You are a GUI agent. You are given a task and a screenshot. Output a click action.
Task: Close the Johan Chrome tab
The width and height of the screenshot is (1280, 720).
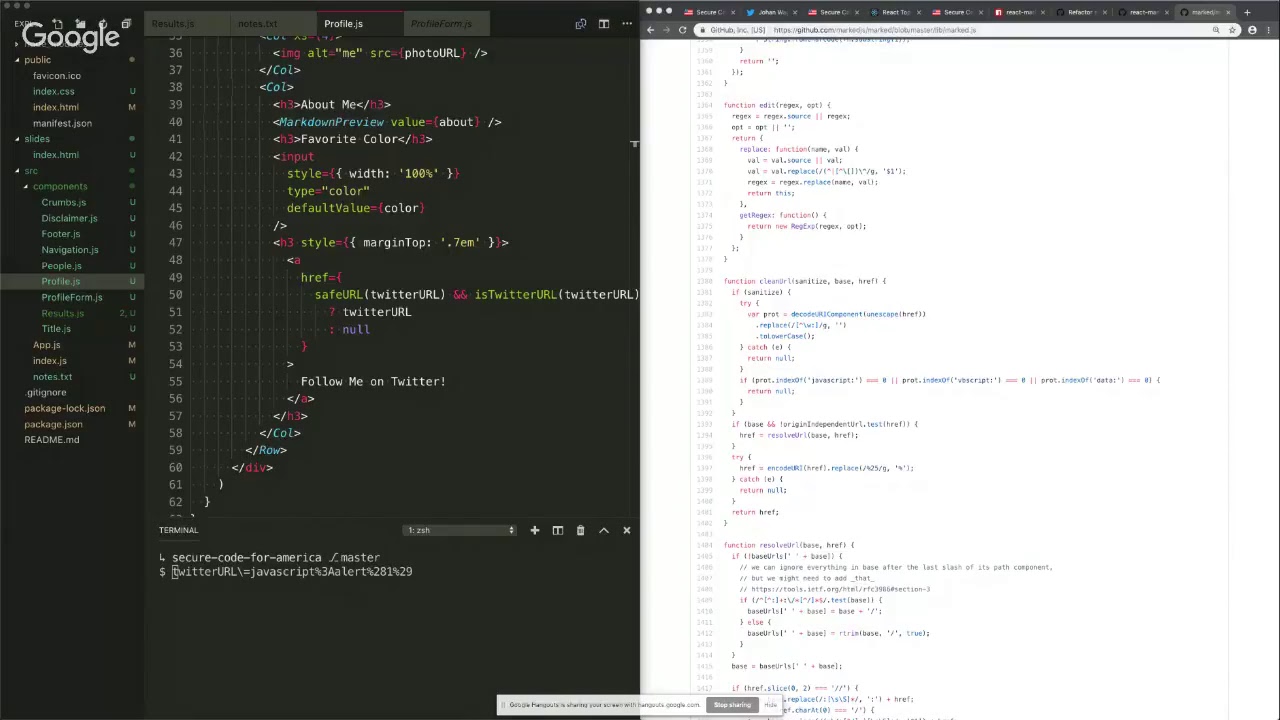click(x=794, y=12)
